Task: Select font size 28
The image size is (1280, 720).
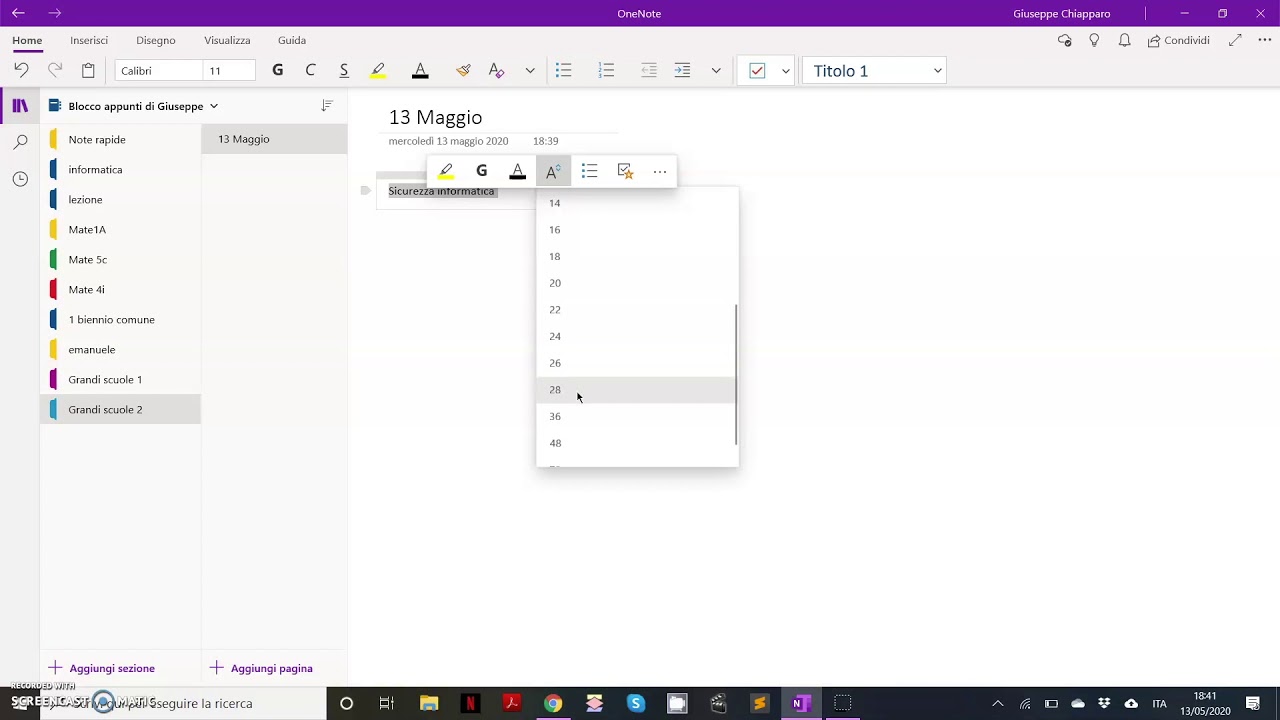Action: tap(636, 390)
